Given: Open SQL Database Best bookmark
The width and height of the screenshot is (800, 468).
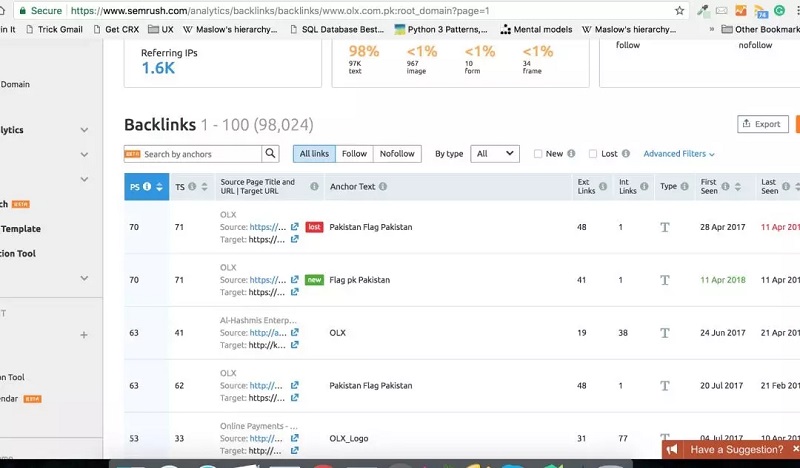Looking at the screenshot, I should (337, 29).
